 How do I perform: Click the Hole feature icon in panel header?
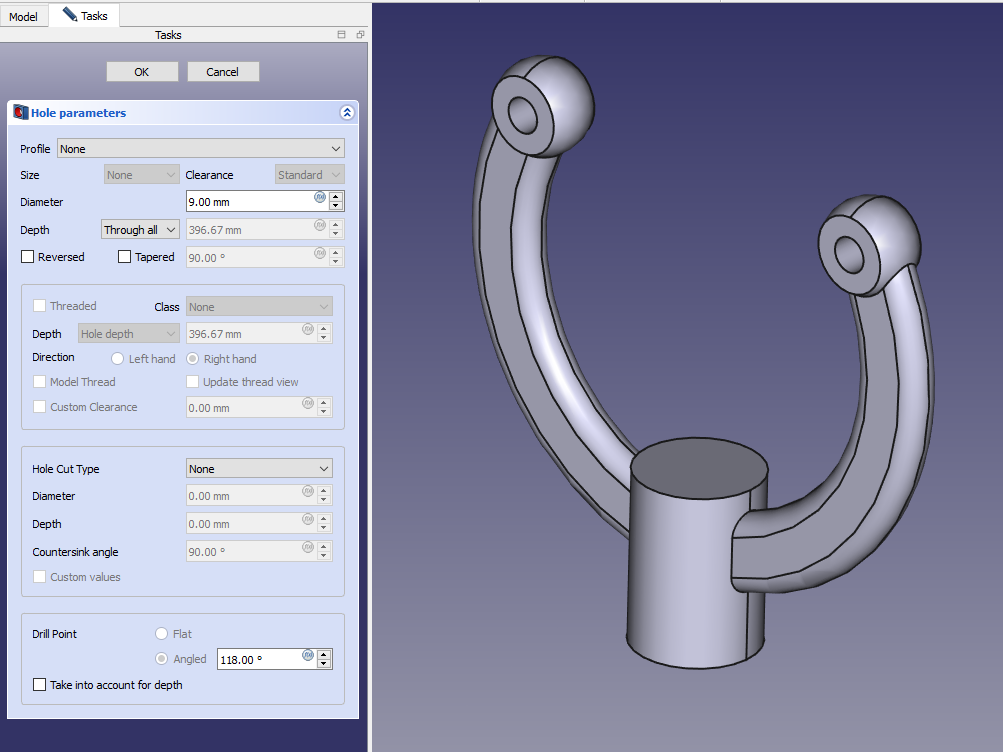pyautogui.click(x=20, y=113)
